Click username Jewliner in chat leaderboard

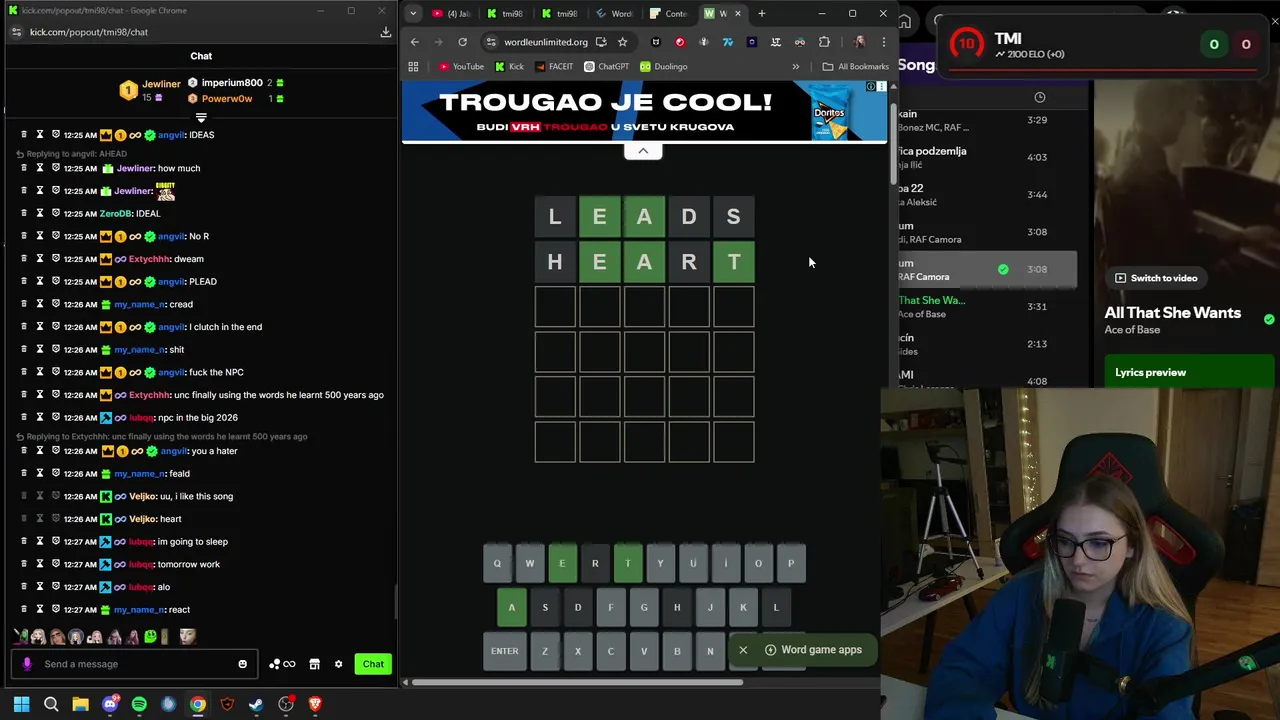pyautogui.click(x=161, y=84)
